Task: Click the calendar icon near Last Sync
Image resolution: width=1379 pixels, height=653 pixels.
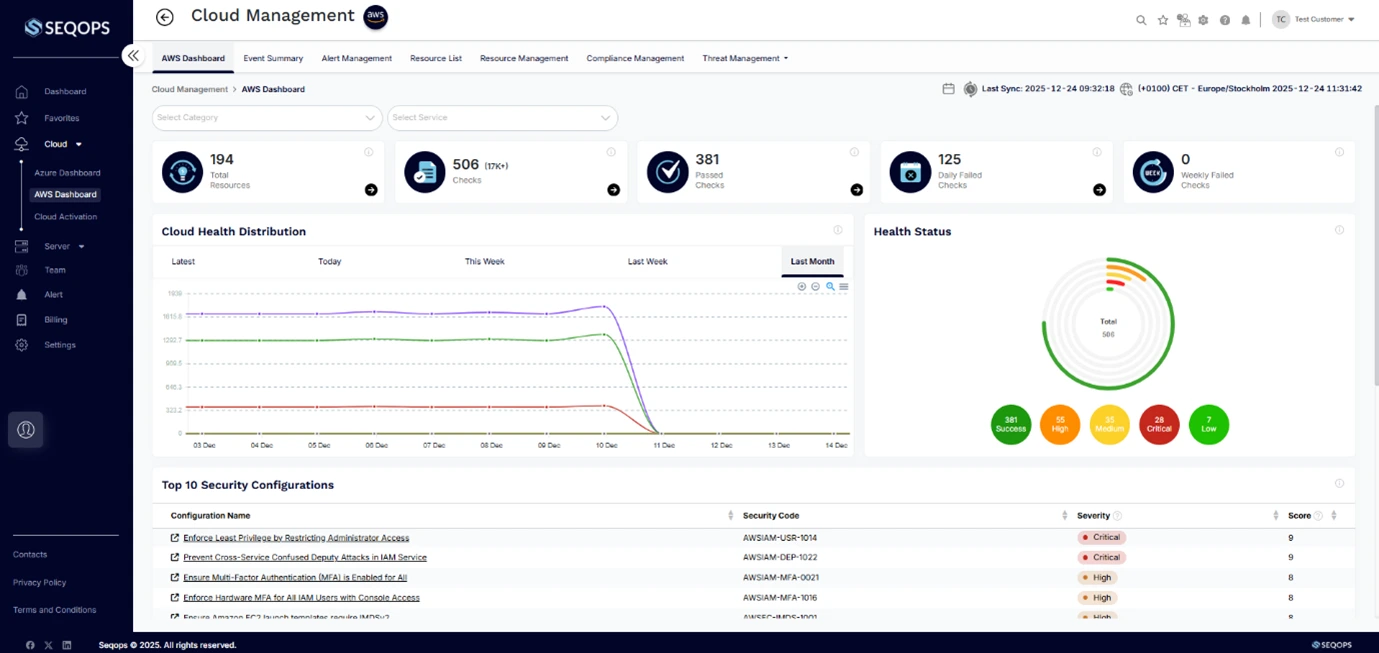Action: click(948, 88)
